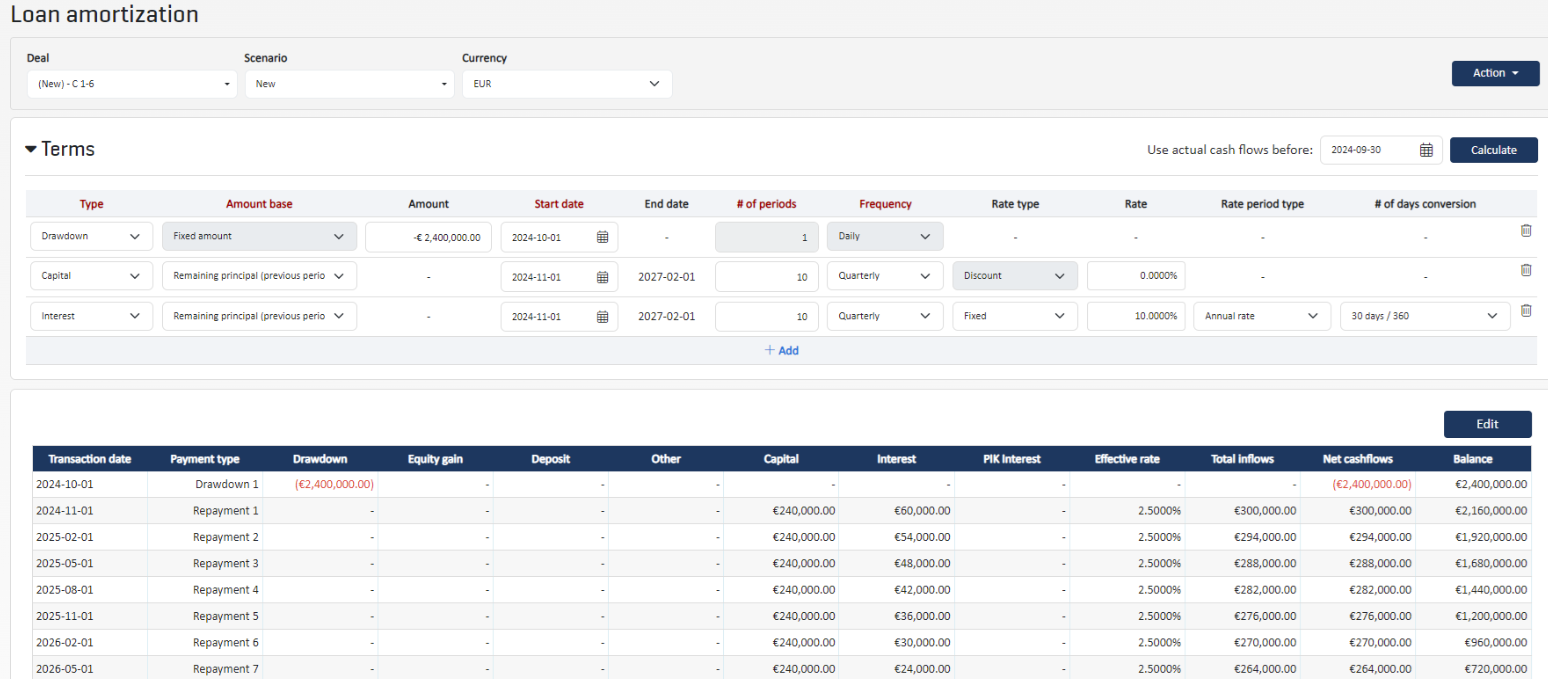
Task: Open calendar for Capital start date
Action: tap(603, 277)
